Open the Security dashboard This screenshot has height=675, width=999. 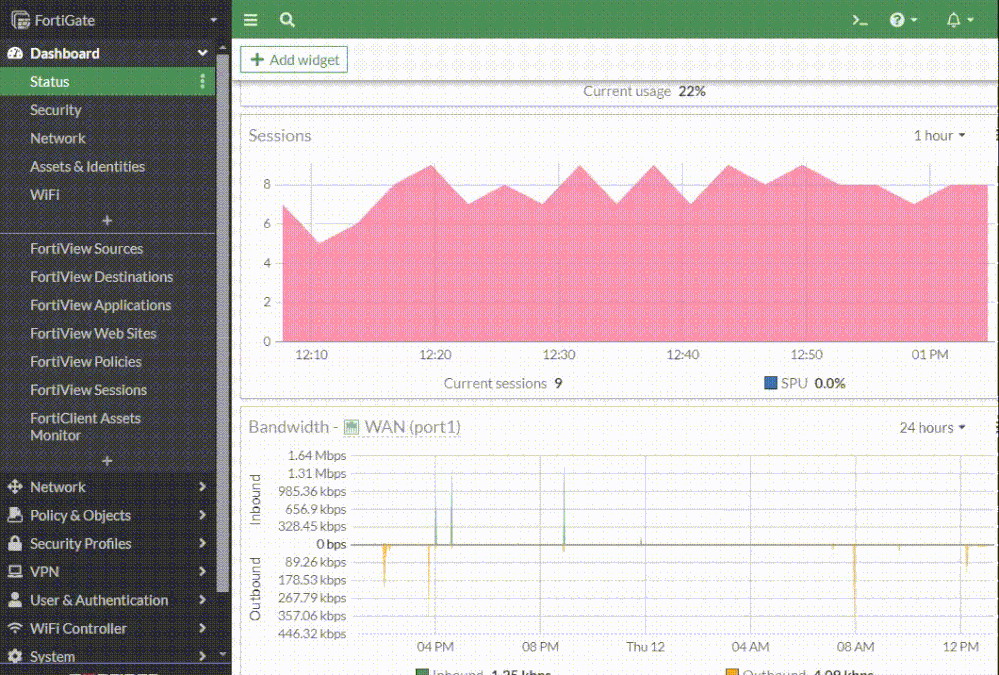[55, 110]
